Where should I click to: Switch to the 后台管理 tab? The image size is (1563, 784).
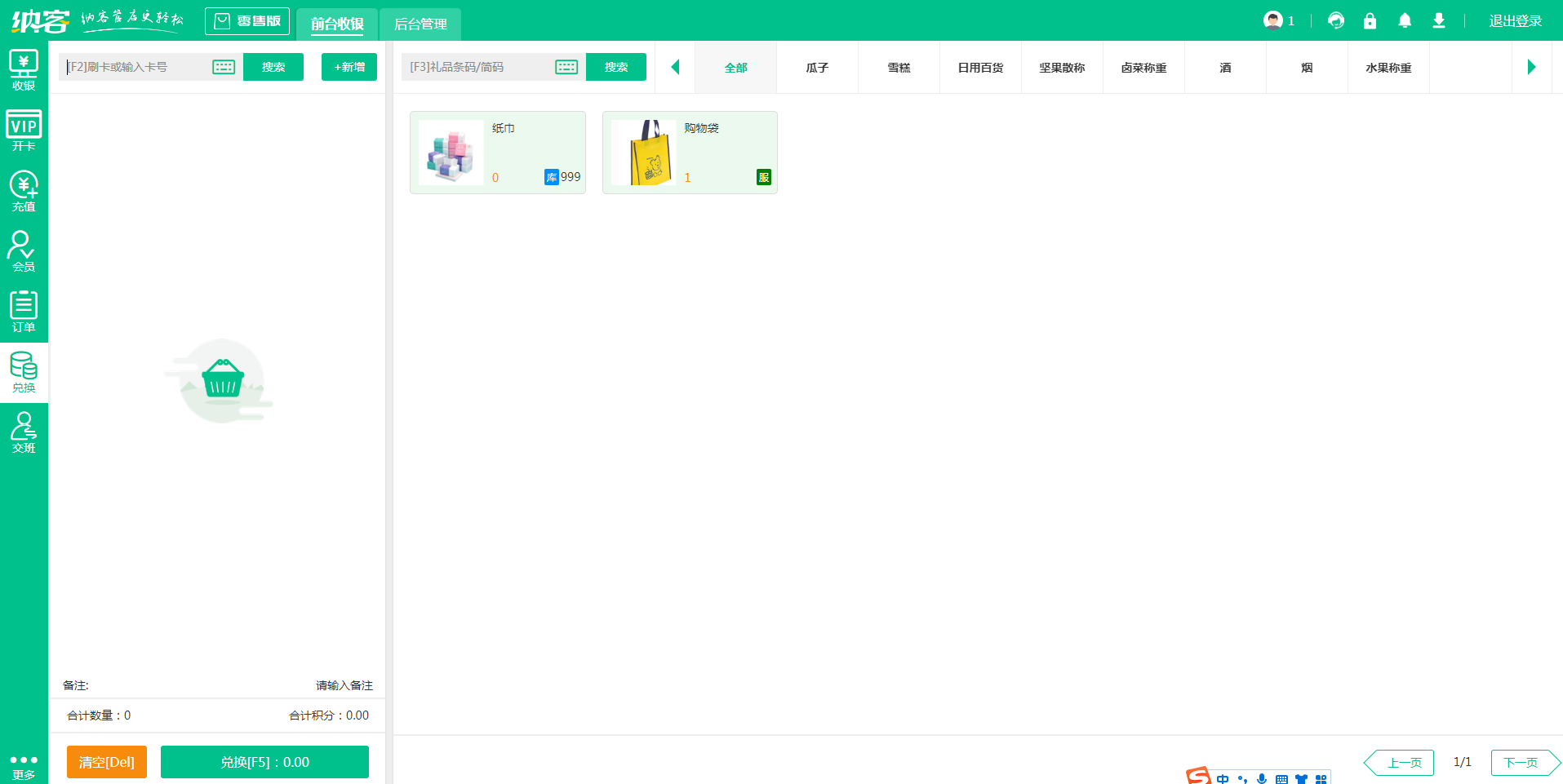click(420, 24)
